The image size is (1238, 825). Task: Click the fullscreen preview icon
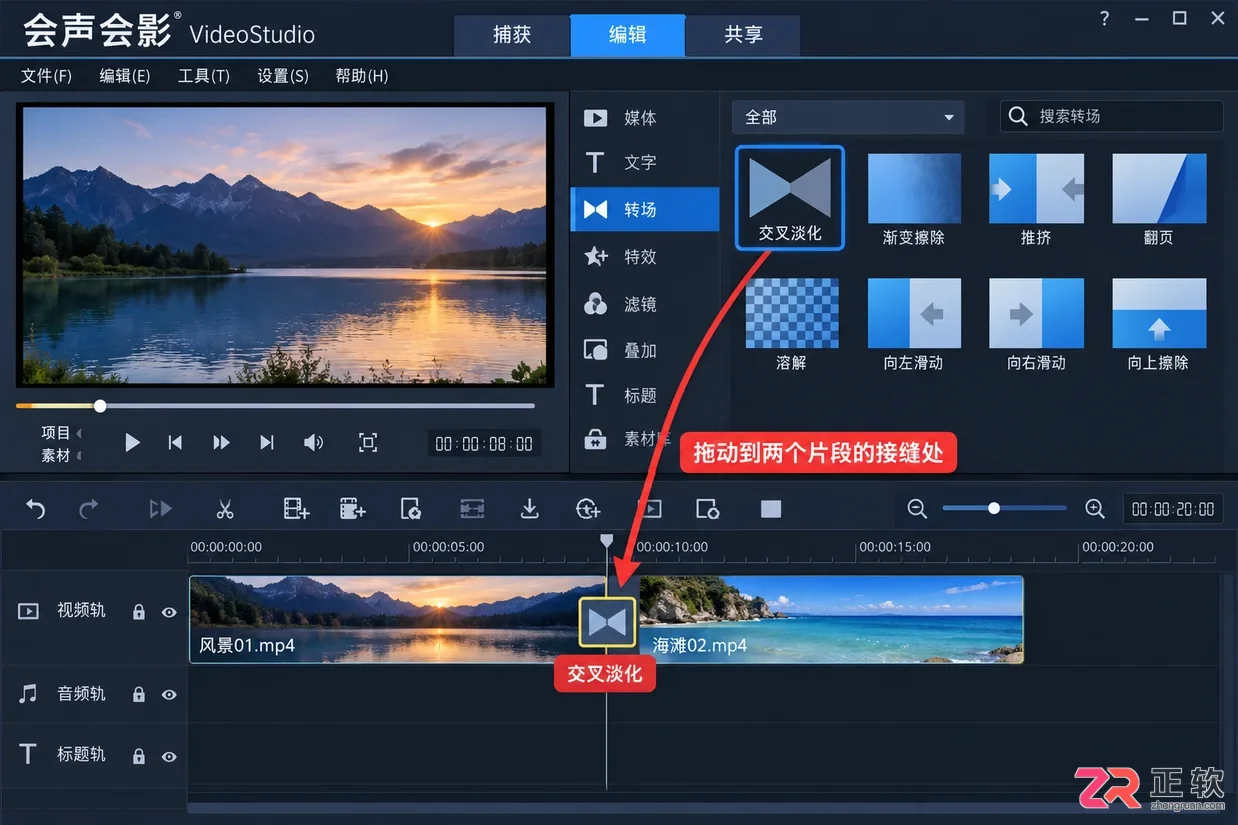[x=368, y=442]
